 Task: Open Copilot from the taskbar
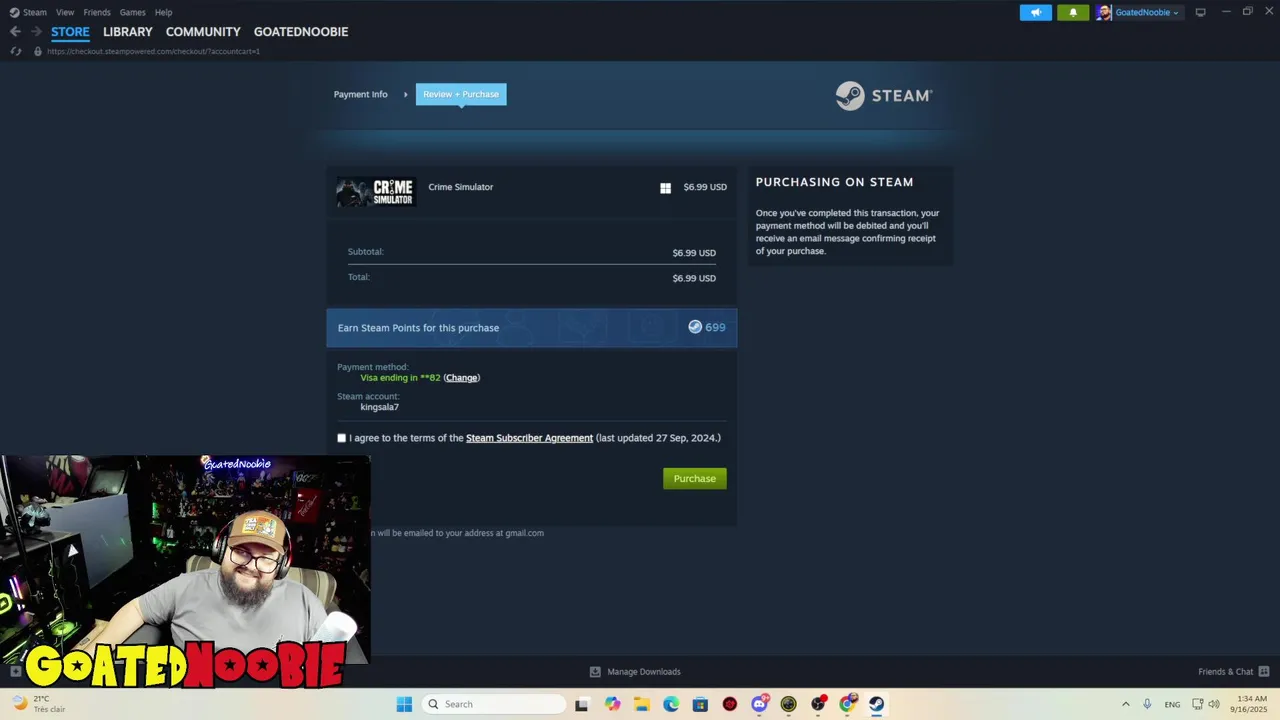(612, 704)
